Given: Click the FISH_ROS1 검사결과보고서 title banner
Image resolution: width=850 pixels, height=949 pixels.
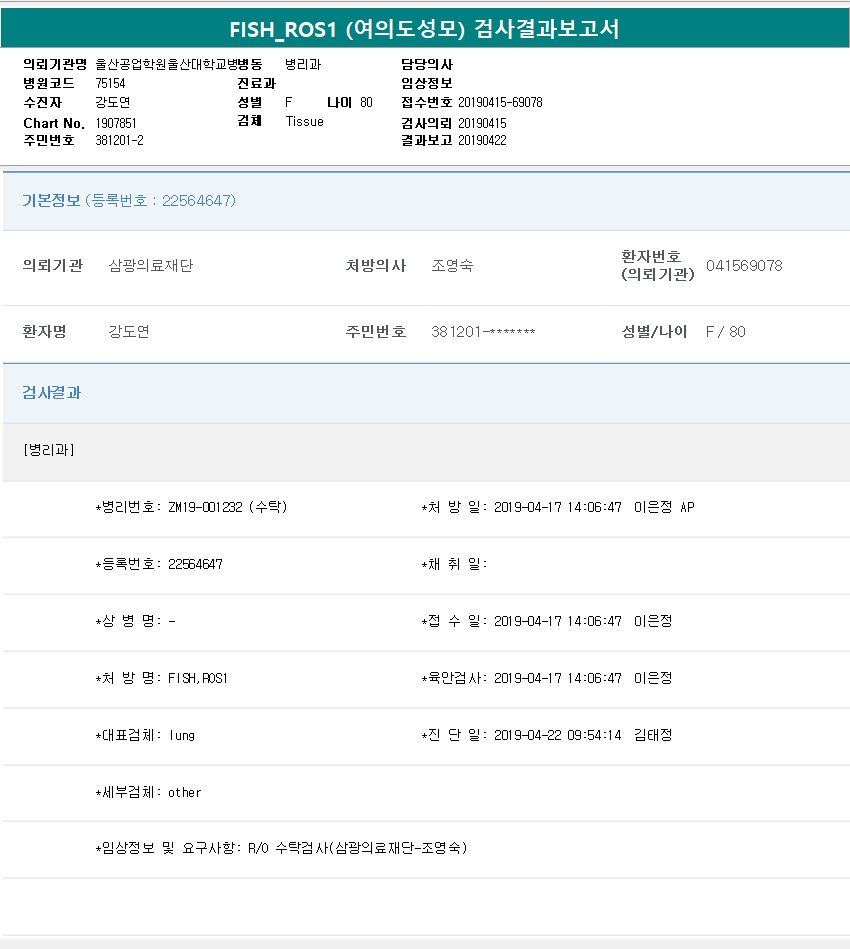Looking at the screenshot, I should pos(424,29).
